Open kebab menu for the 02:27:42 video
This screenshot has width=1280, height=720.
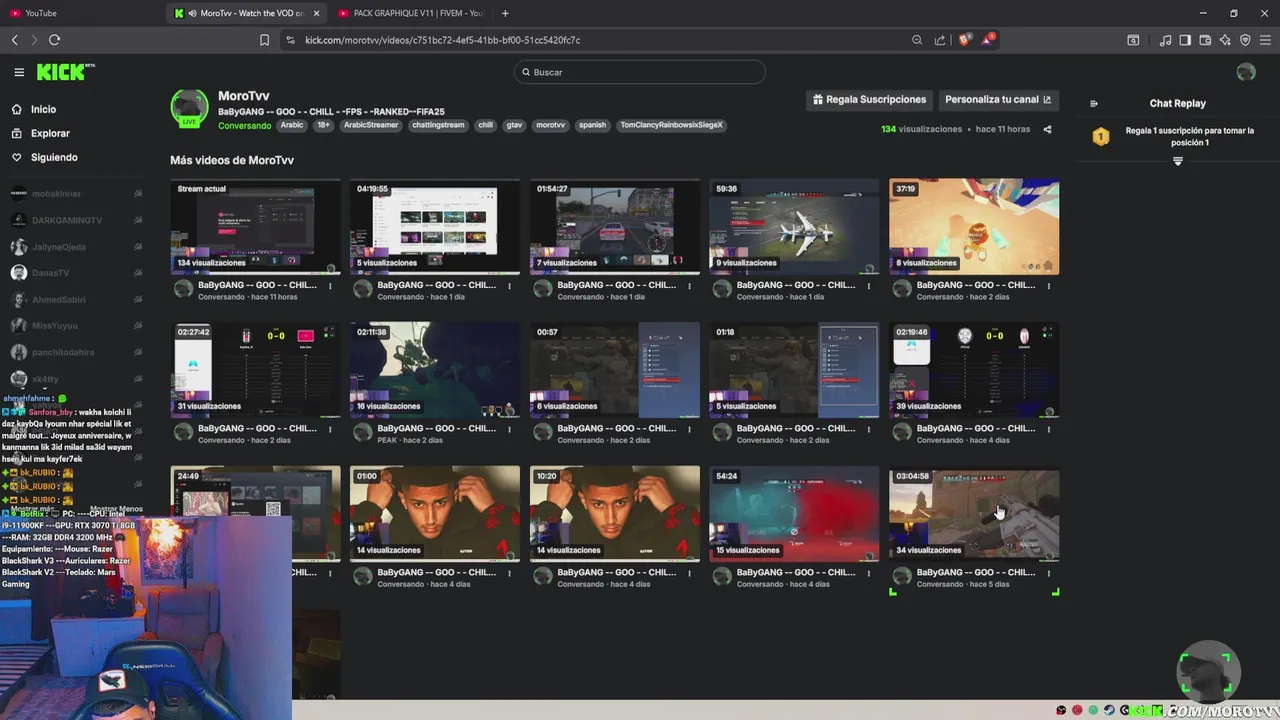[330, 429]
